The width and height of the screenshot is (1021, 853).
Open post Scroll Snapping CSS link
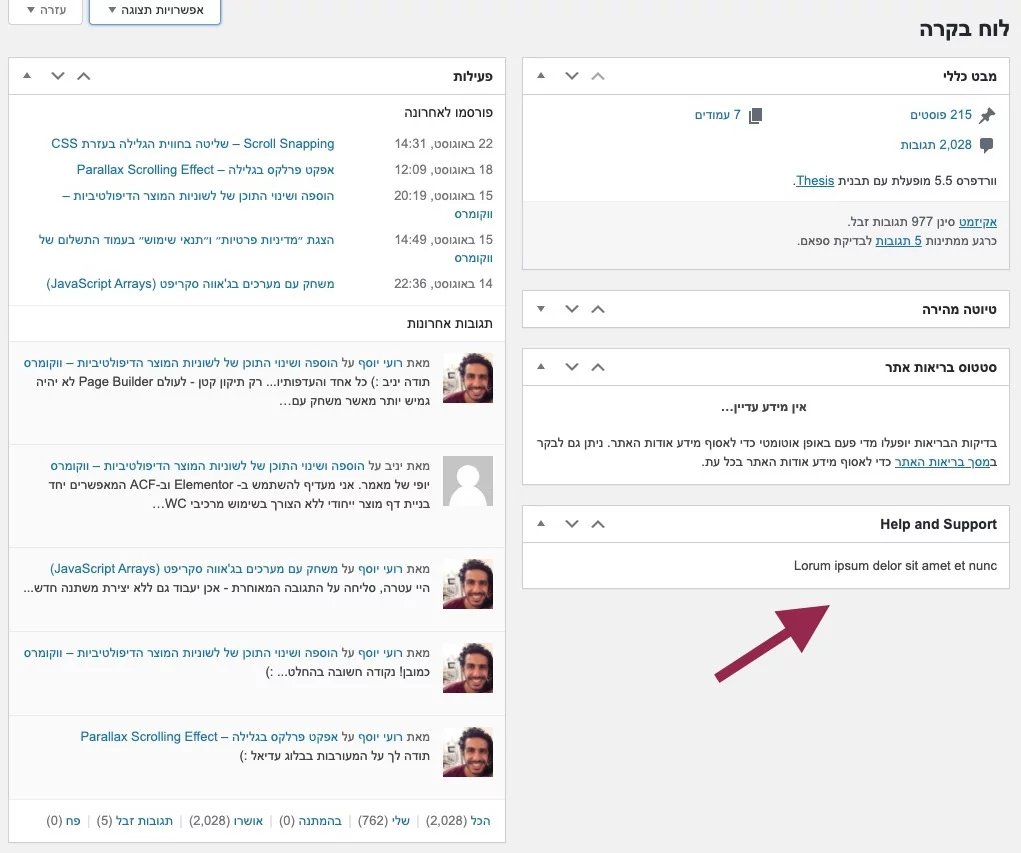click(193, 143)
